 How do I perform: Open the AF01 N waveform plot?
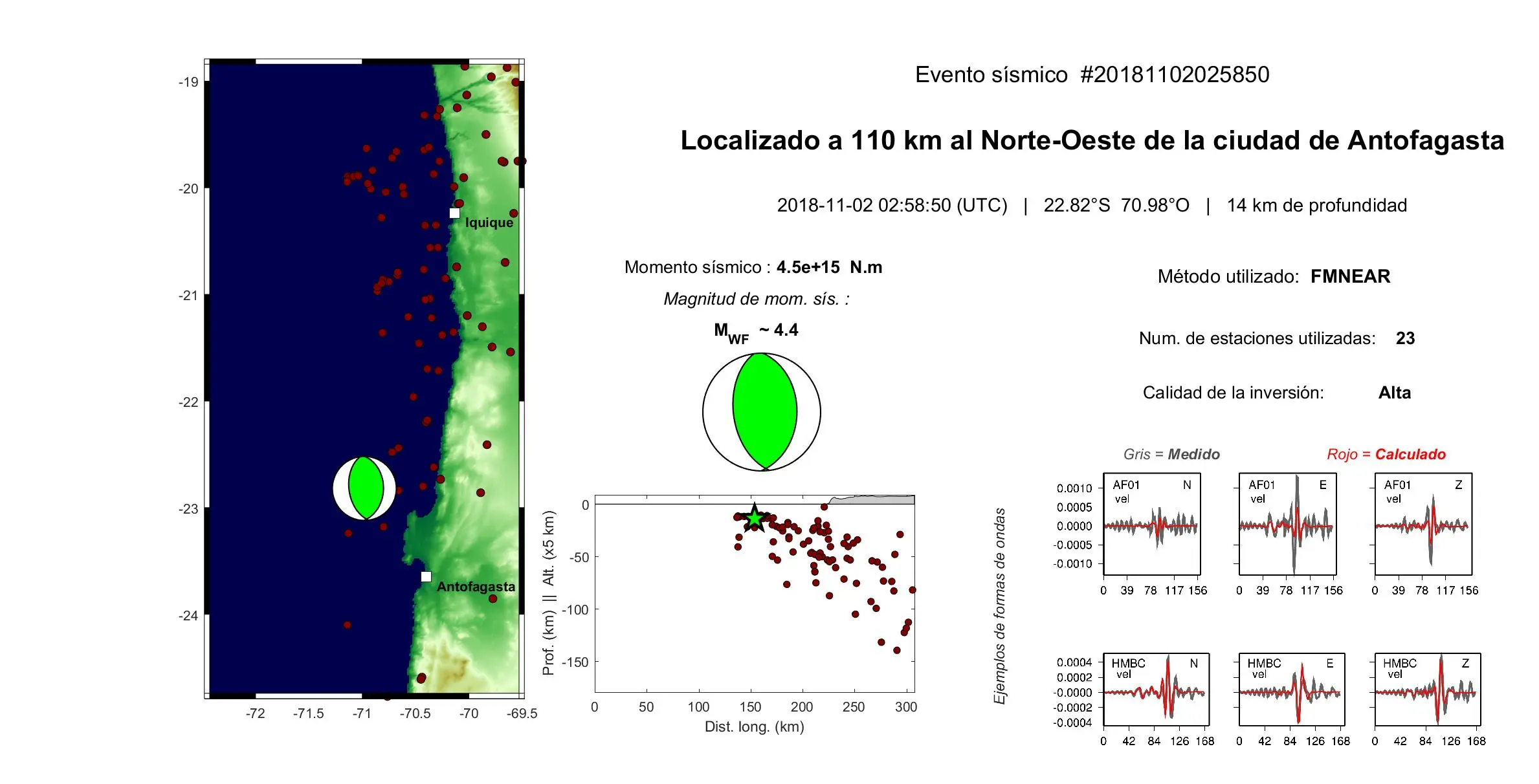1152,524
